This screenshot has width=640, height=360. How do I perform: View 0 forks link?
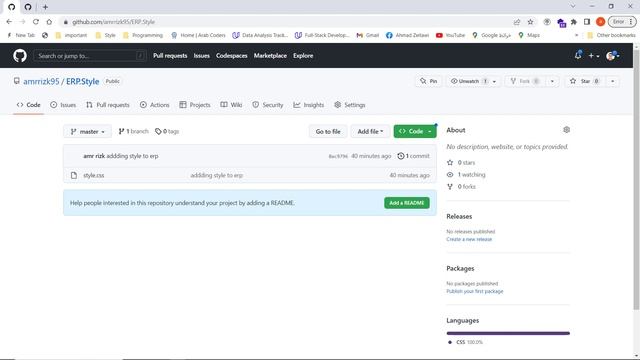[461, 187]
